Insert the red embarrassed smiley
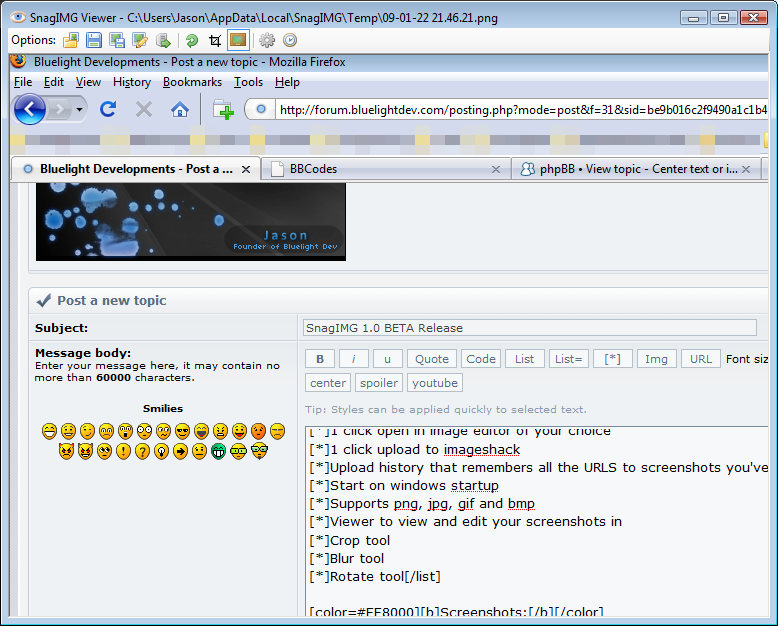 [x=258, y=431]
